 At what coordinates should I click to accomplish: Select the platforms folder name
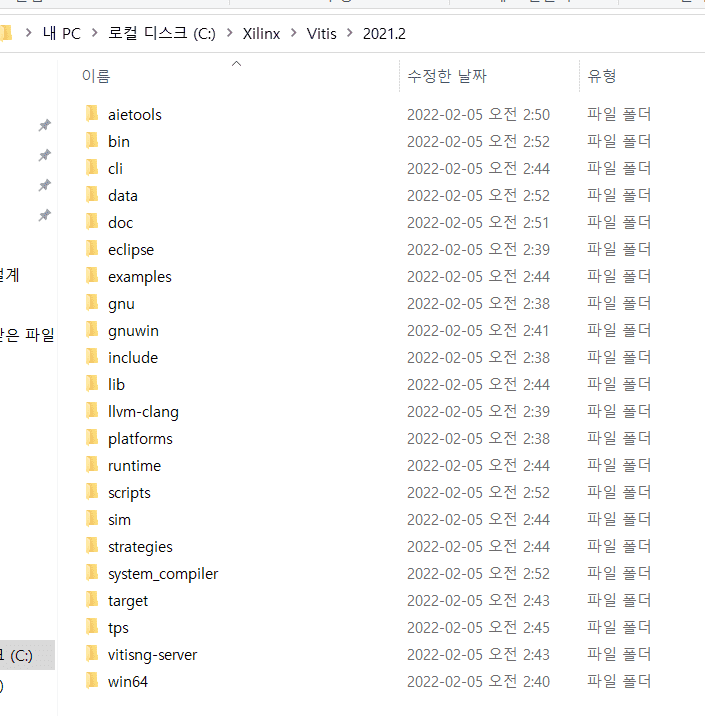[140, 438]
